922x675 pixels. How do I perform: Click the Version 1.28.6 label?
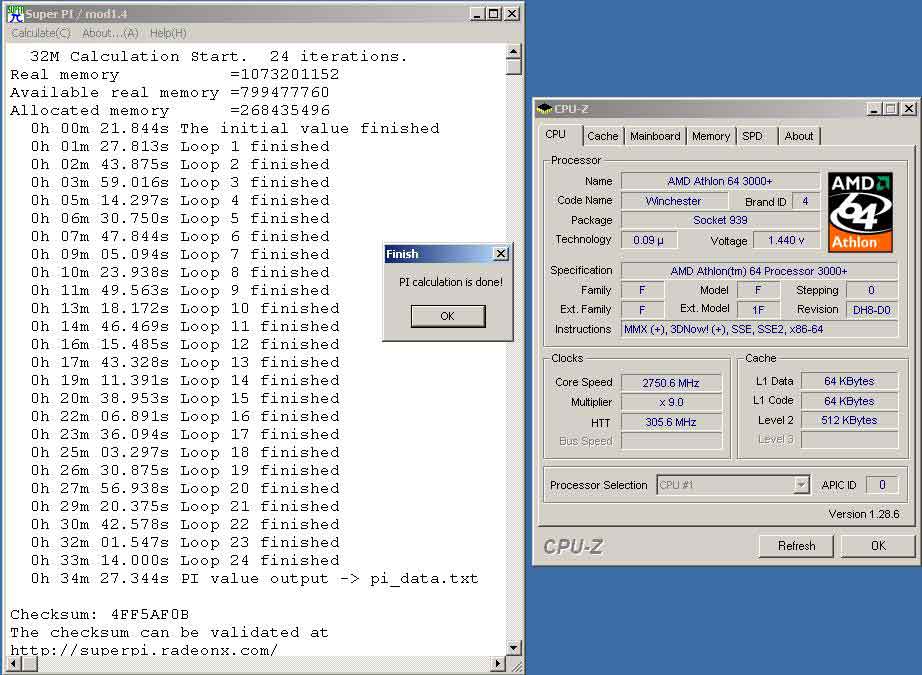pyautogui.click(x=864, y=514)
